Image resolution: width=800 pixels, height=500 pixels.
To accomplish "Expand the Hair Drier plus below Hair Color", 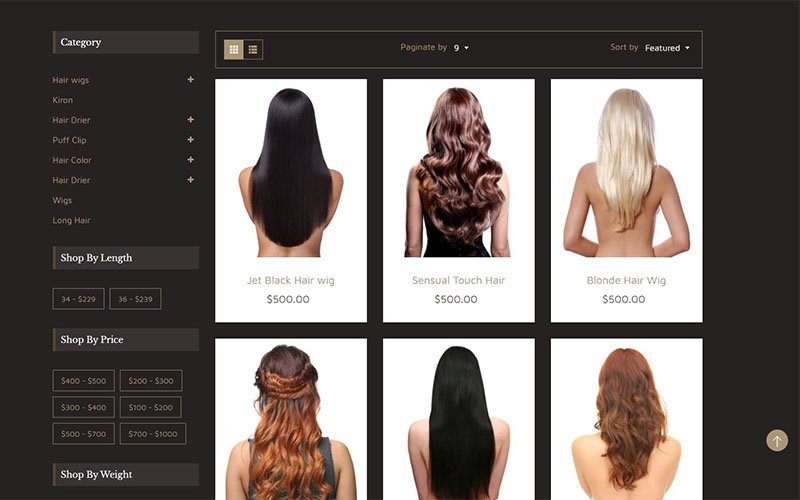I will pyautogui.click(x=190, y=180).
